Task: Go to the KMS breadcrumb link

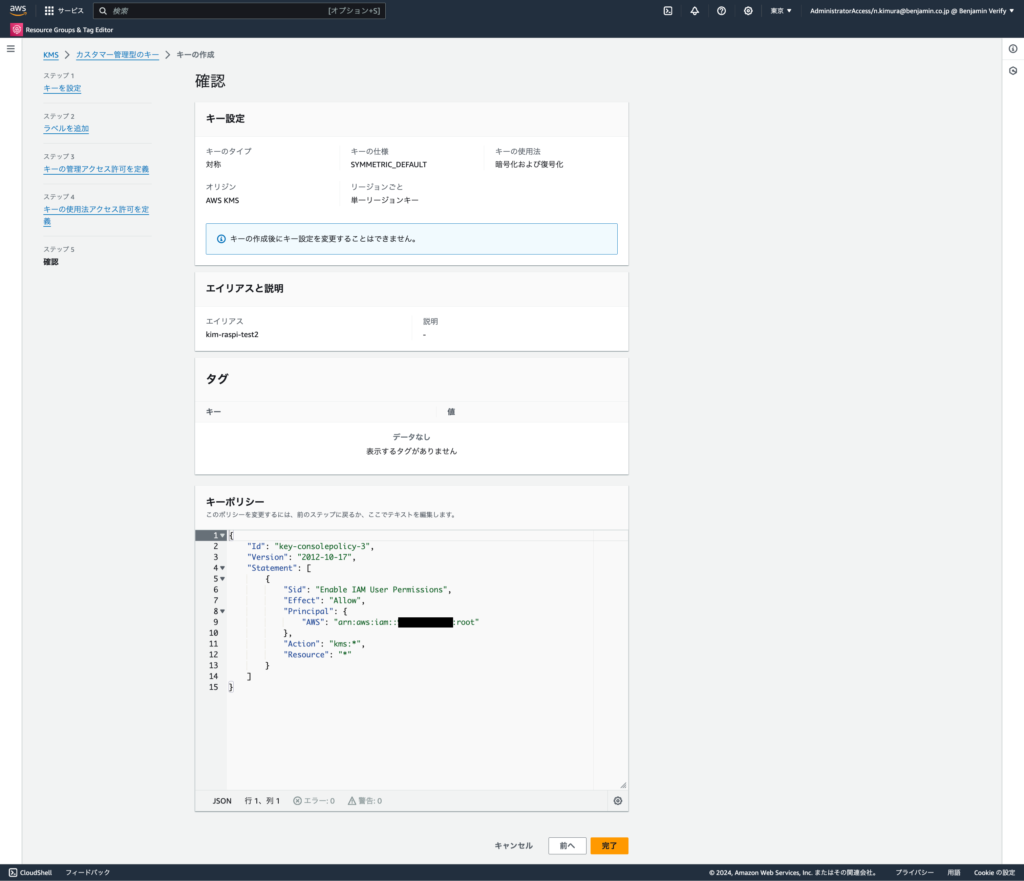Action: pyautogui.click(x=51, y=55)
